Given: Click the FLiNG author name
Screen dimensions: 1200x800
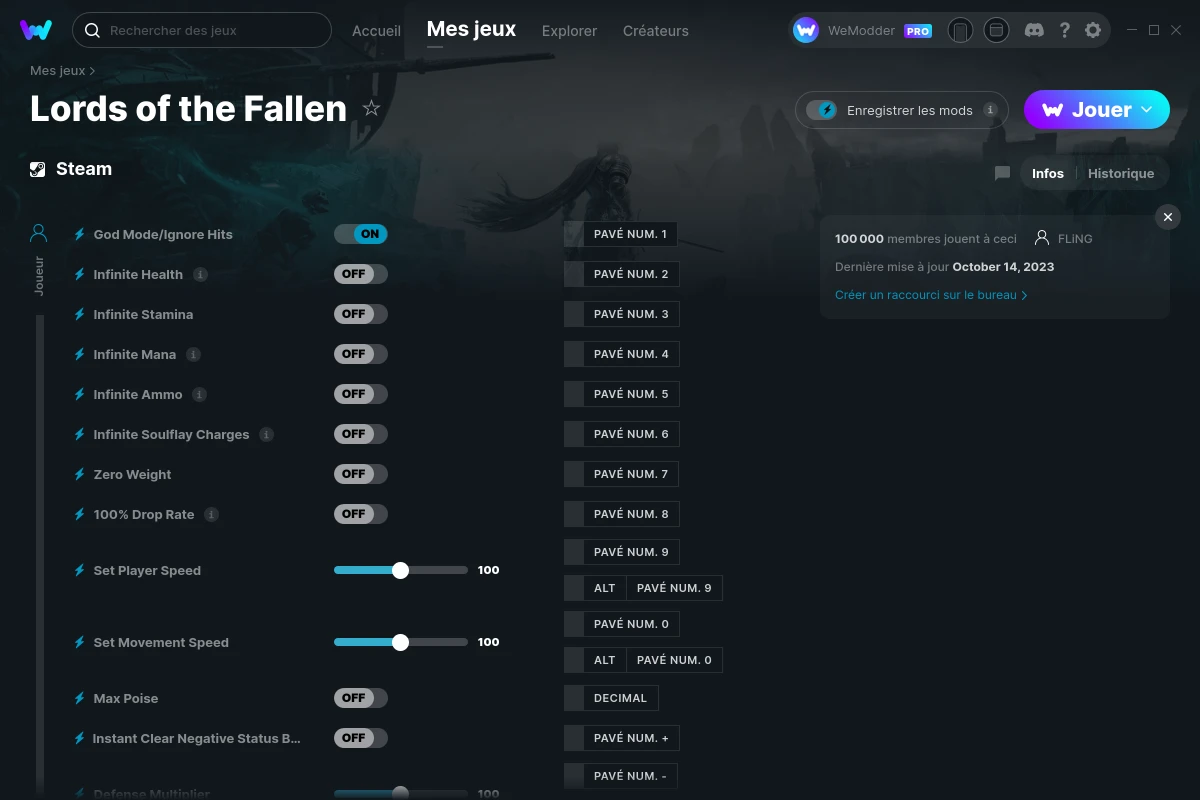Looking at the screenshot, I should pyautogui.click(x=1075, y=239).
